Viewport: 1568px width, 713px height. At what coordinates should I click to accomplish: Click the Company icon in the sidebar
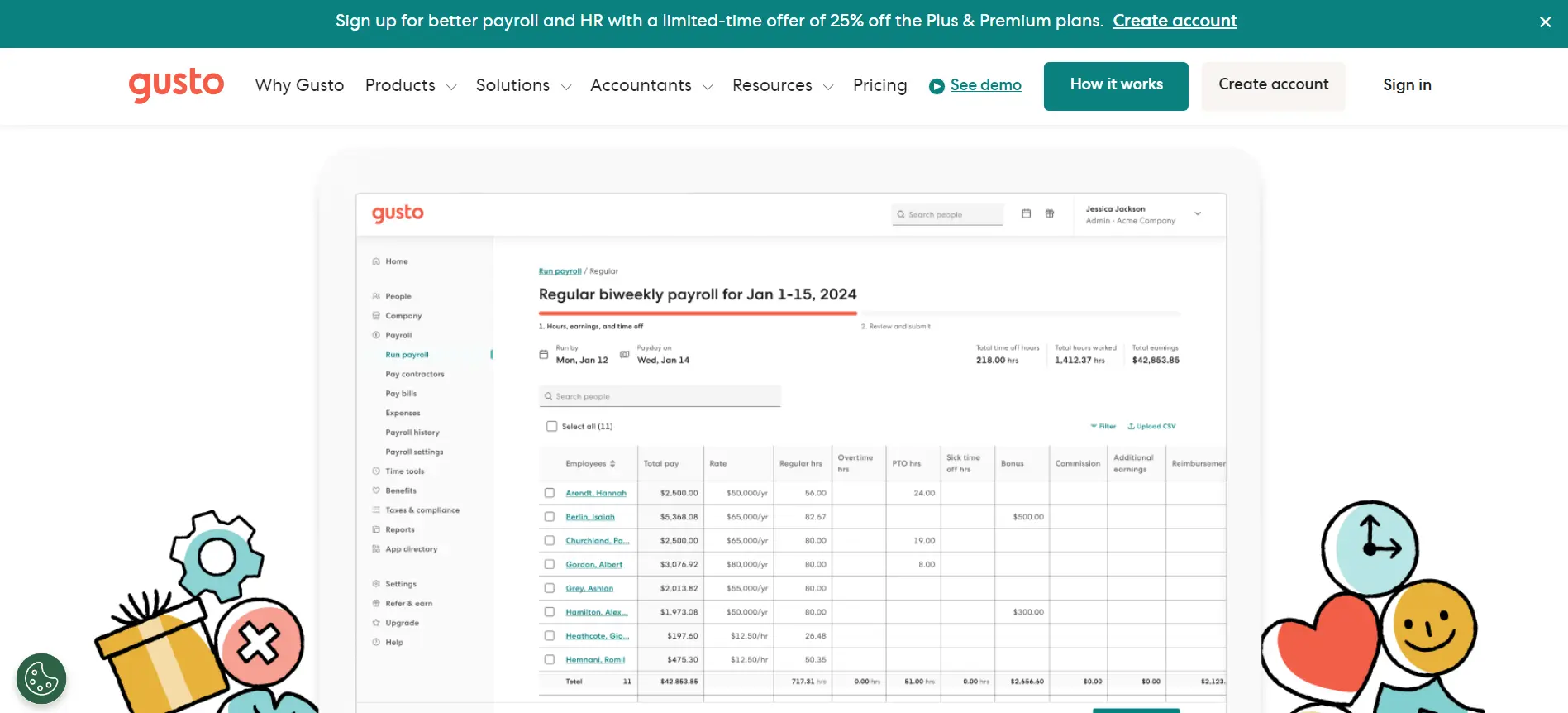point(376,316)
